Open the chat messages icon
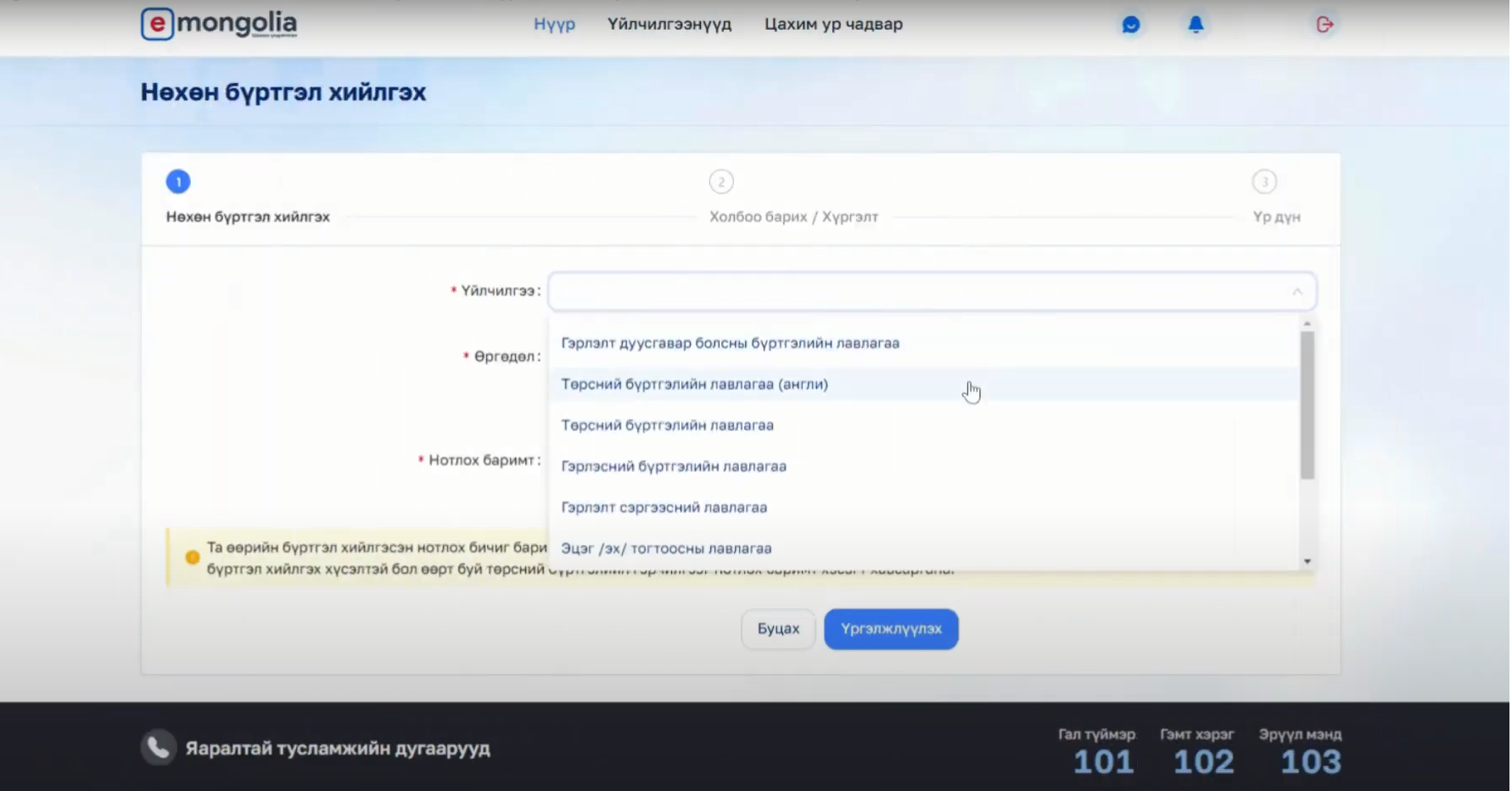The image size is (1512, 791). (1132, 25)
